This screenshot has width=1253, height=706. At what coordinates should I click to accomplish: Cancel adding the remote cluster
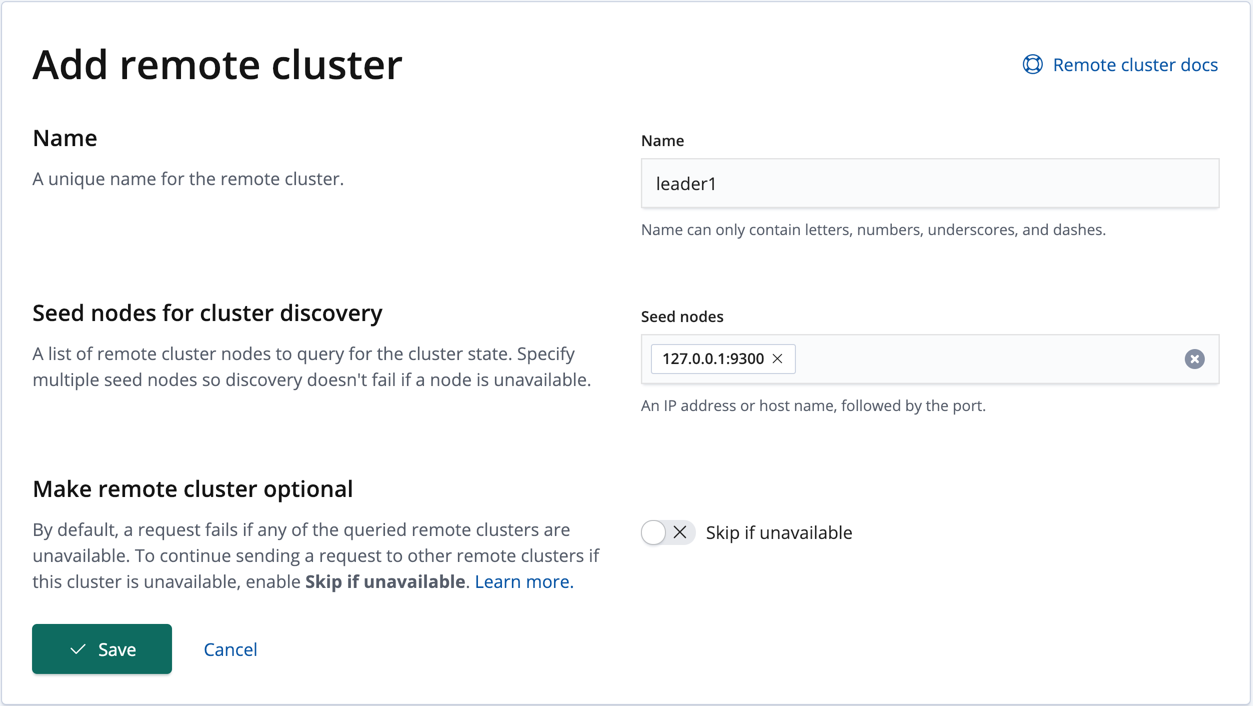click(230, 649)
